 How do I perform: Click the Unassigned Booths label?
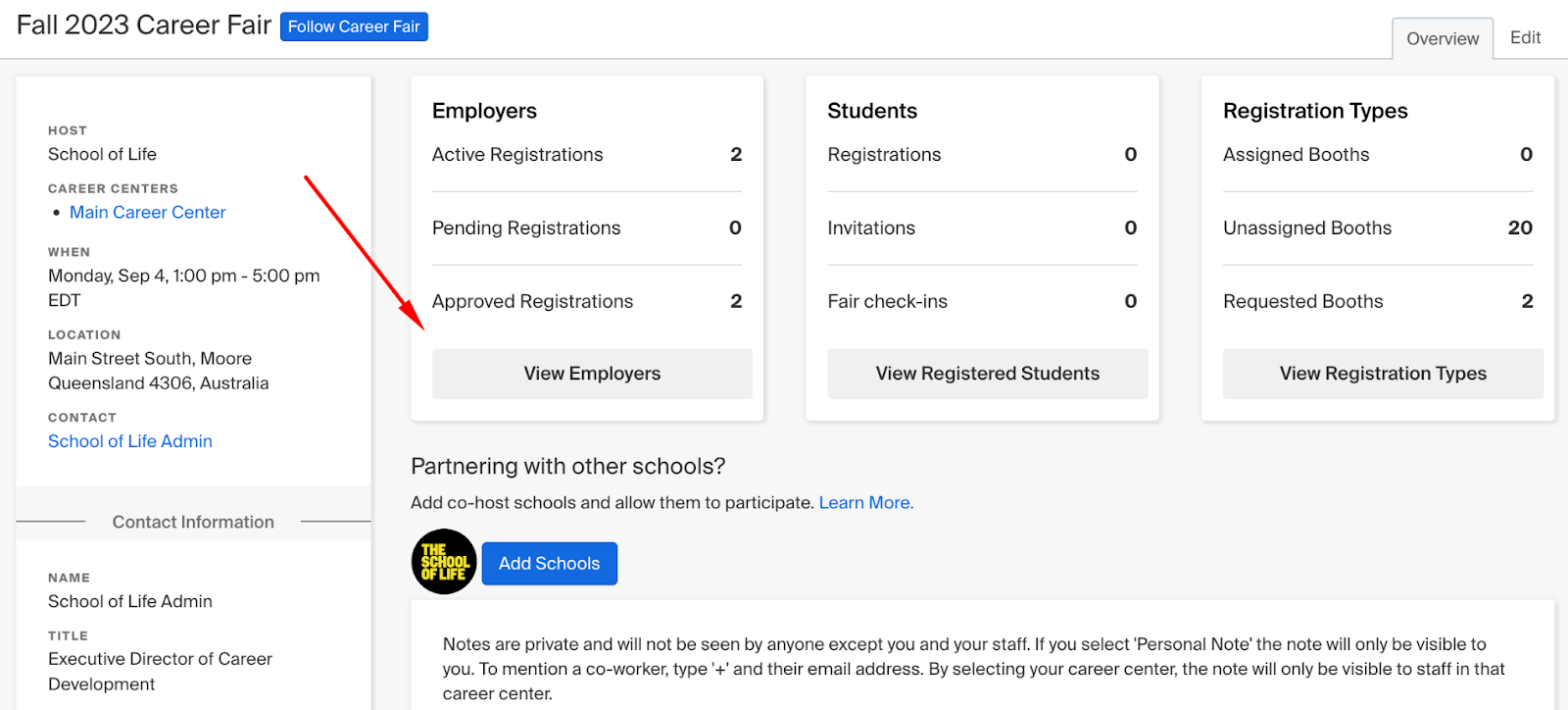(x=1307, y=228)
